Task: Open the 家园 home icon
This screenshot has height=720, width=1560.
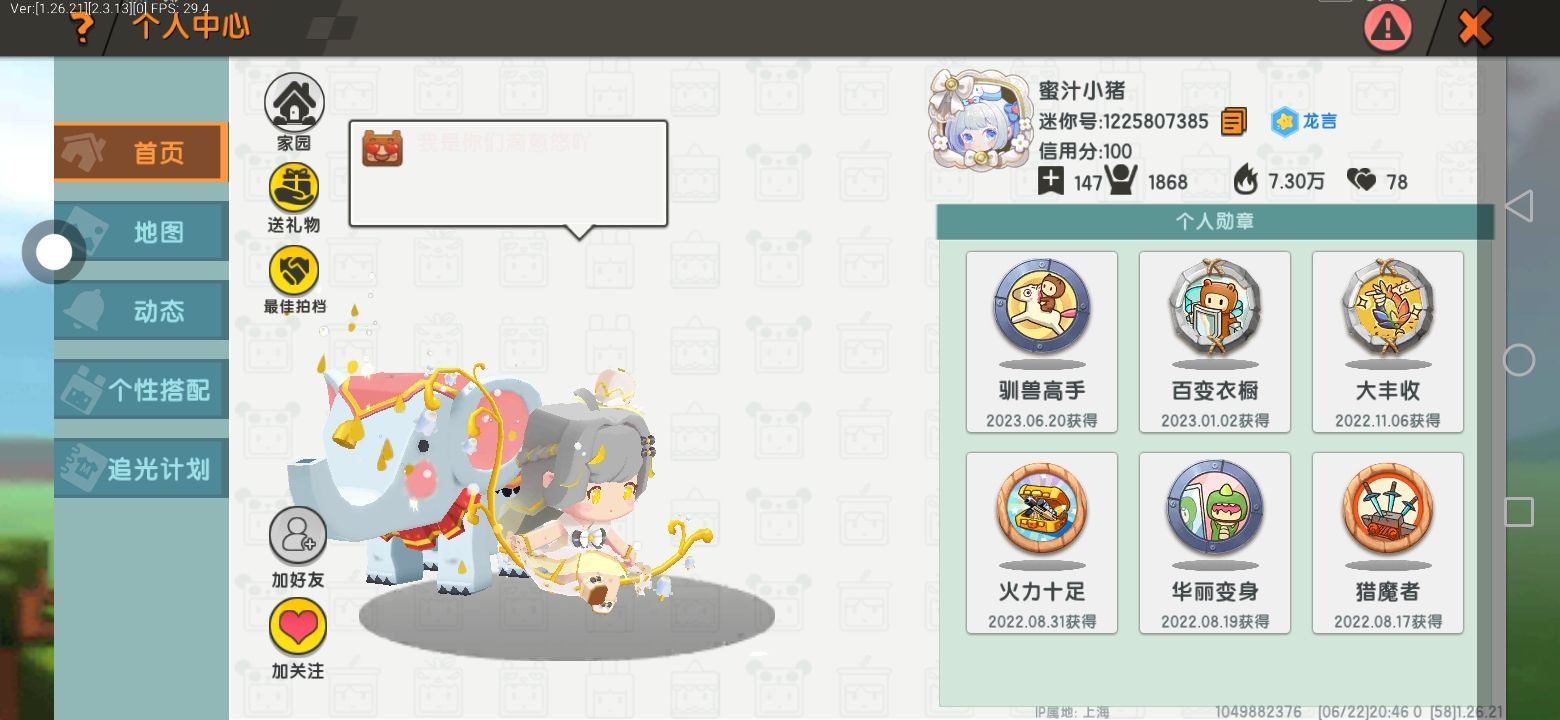Action: pyautogui.click(x=294, y=102)
